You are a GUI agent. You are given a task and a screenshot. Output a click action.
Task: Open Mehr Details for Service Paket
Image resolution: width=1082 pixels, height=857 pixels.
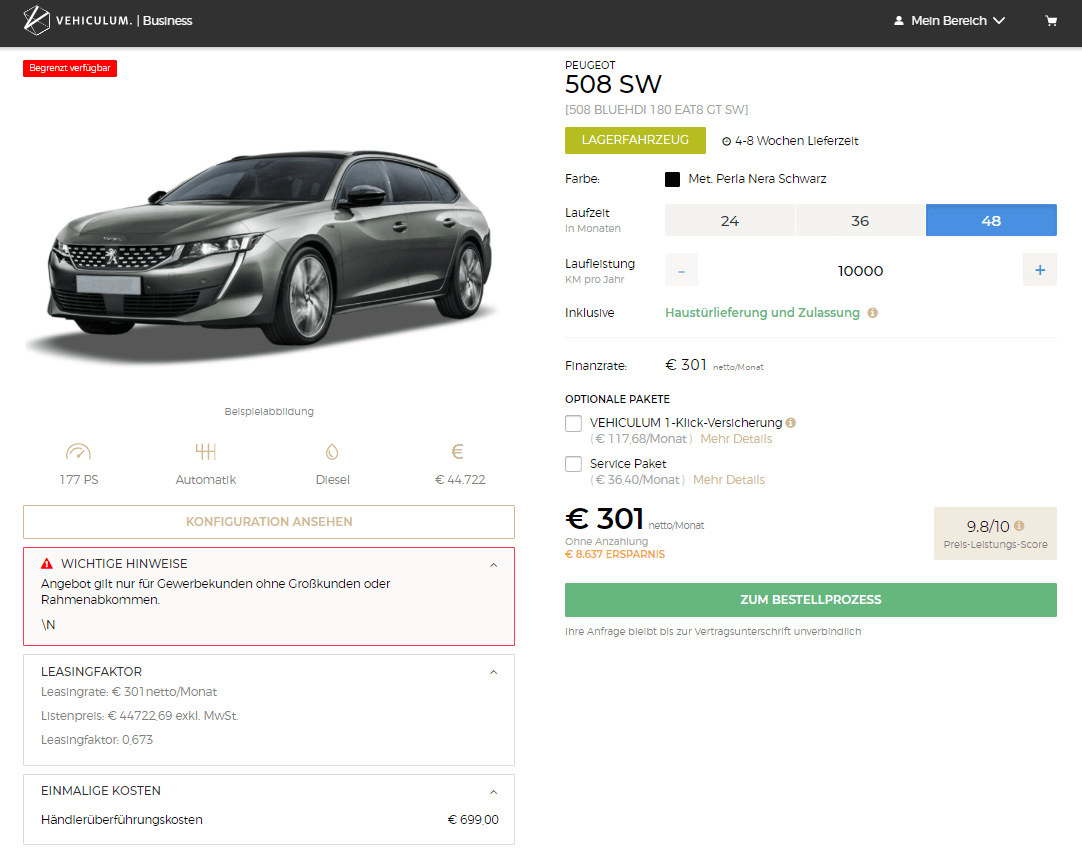click(x=729, y=480)
